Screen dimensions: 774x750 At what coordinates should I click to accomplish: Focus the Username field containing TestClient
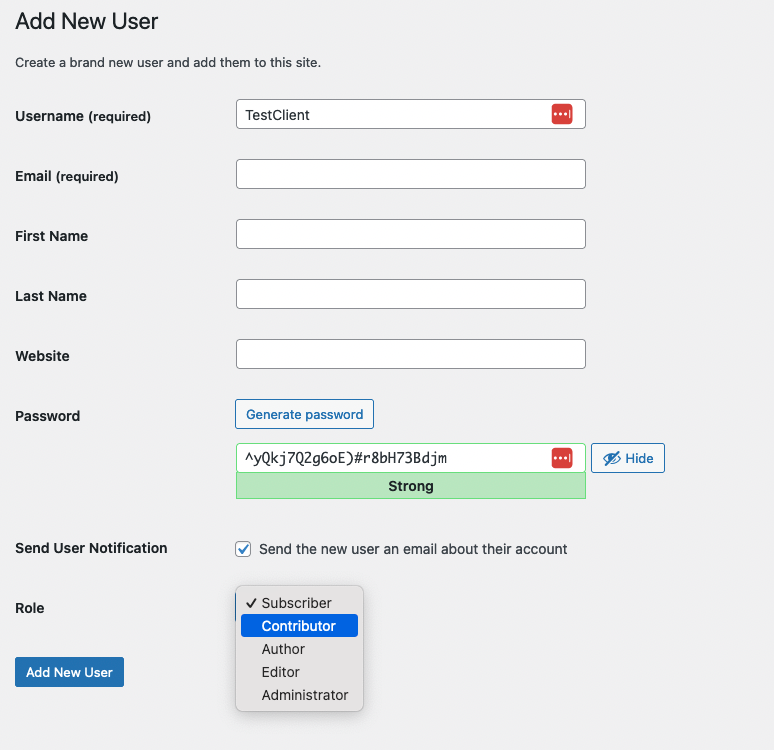pos(411,114)
